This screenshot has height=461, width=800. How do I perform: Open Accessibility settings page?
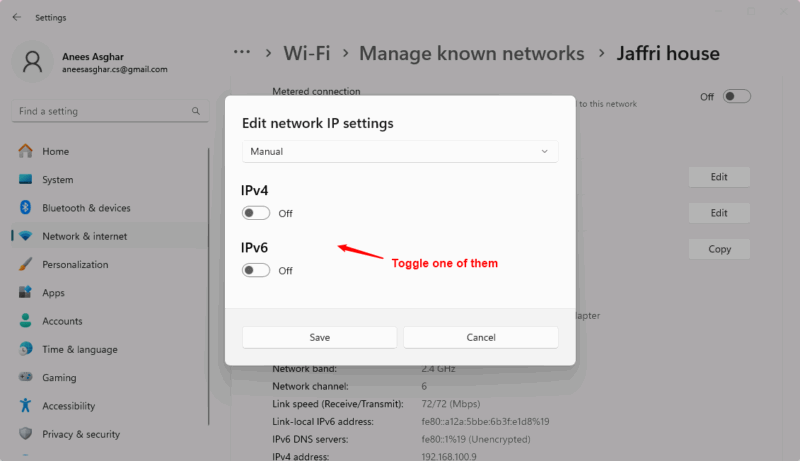(x=110, y=405)
